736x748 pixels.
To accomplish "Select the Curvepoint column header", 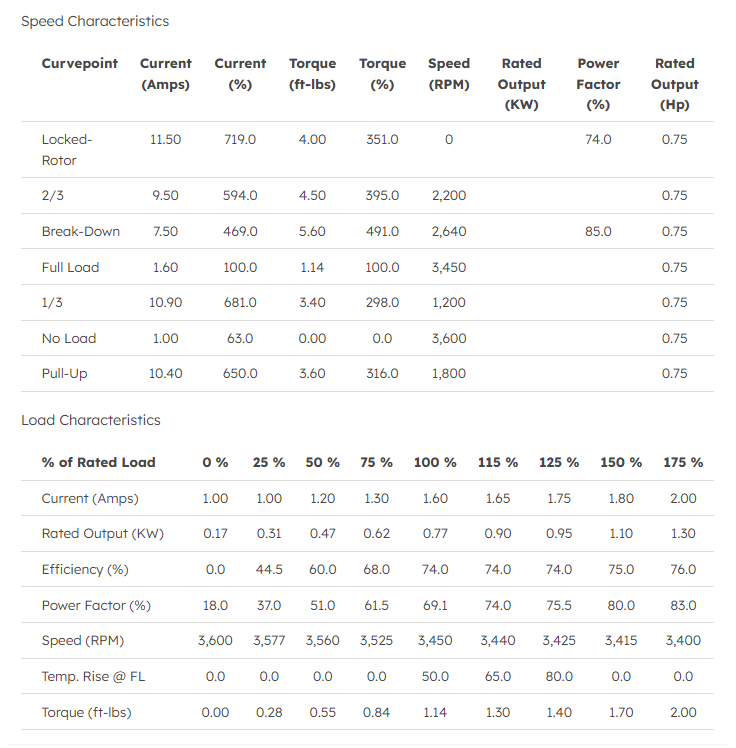I will click(80, 63).
